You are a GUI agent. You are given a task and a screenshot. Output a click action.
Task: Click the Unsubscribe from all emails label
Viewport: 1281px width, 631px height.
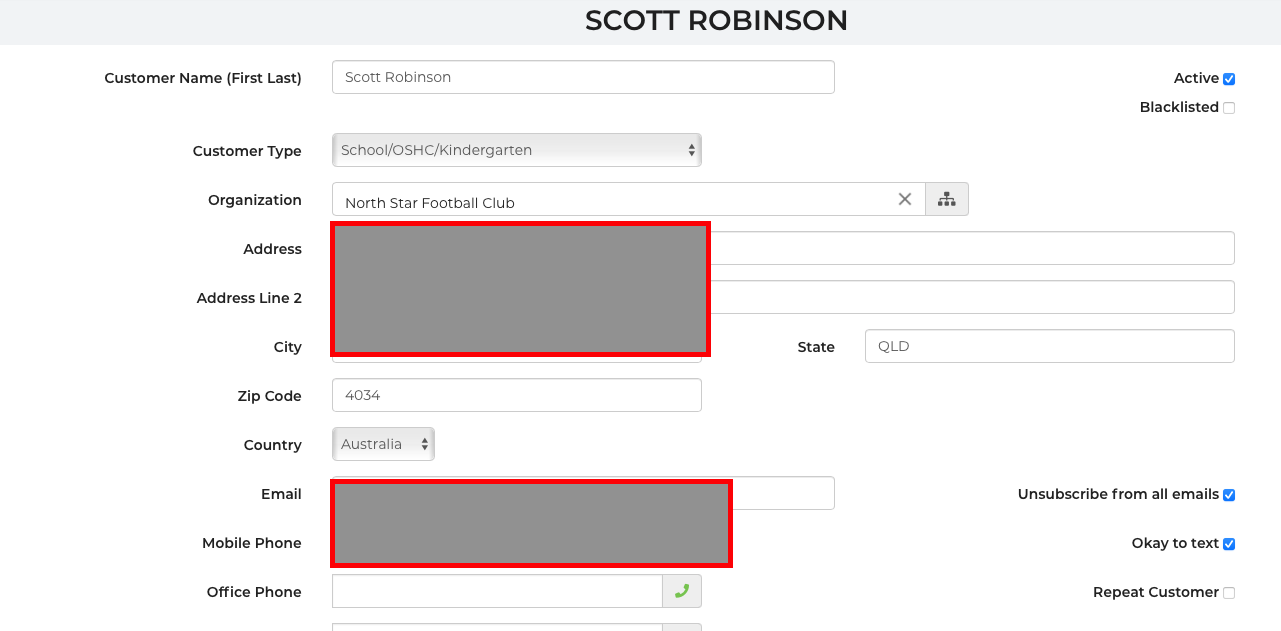(x=1117, y=494)
